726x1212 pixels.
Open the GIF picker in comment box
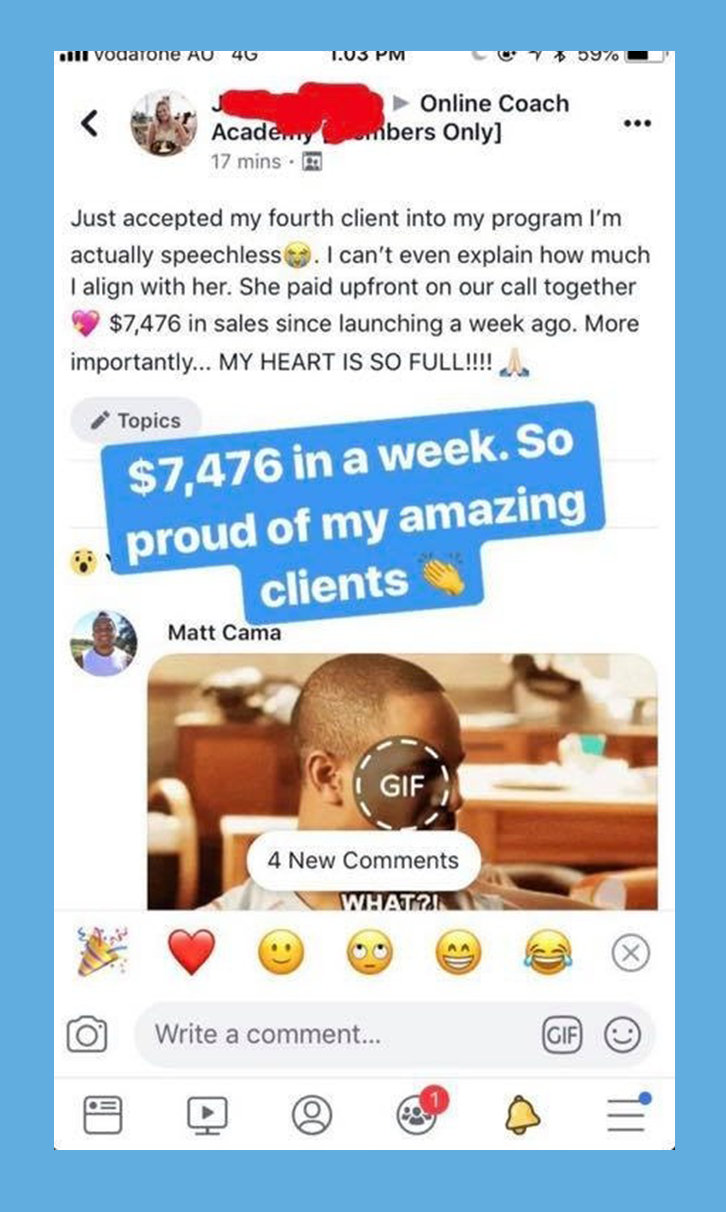(x=561, y=1035)
